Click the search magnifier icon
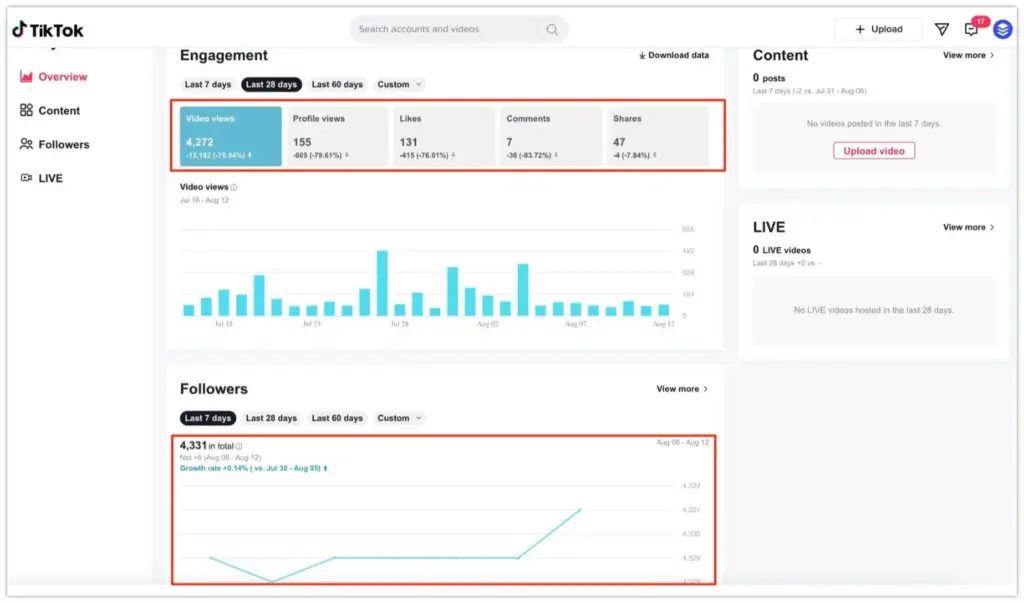The image size is (1024, 603). click(x=552, y=29)
